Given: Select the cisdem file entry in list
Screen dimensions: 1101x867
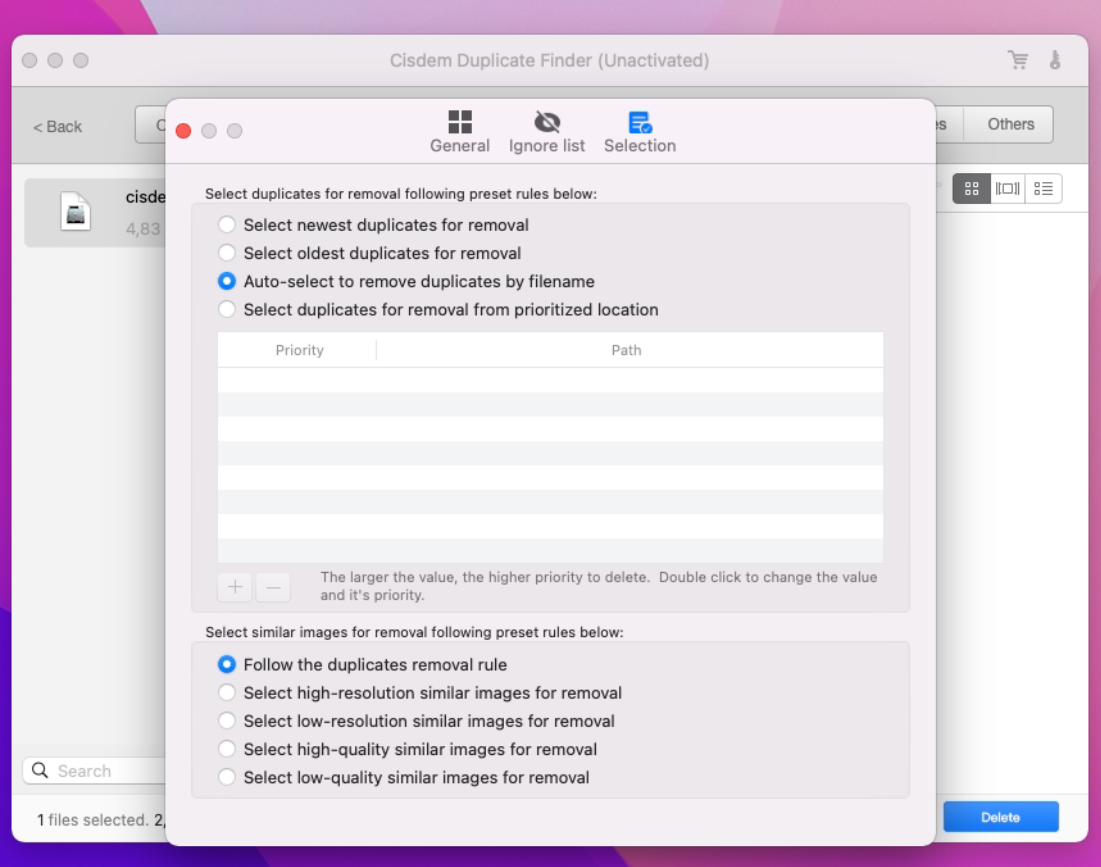Looking at the screenshot, I should (x=95, y=212).
